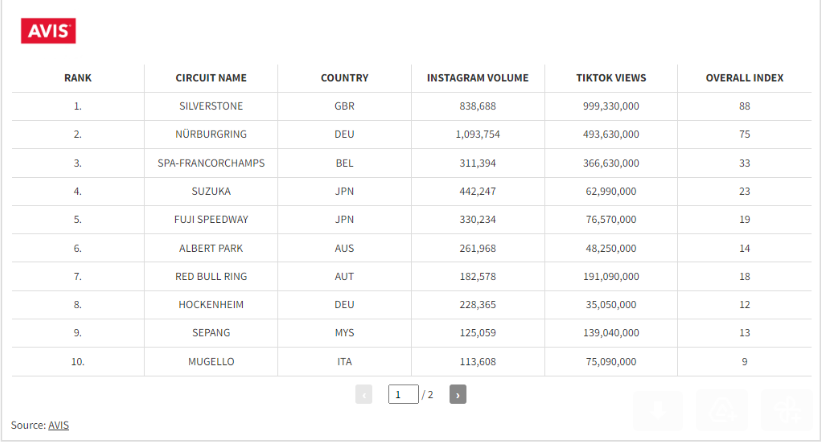Select the SILVERSTONE circuit cell
The width and height of the screenshot is (821, 443).
click(211, 106)
